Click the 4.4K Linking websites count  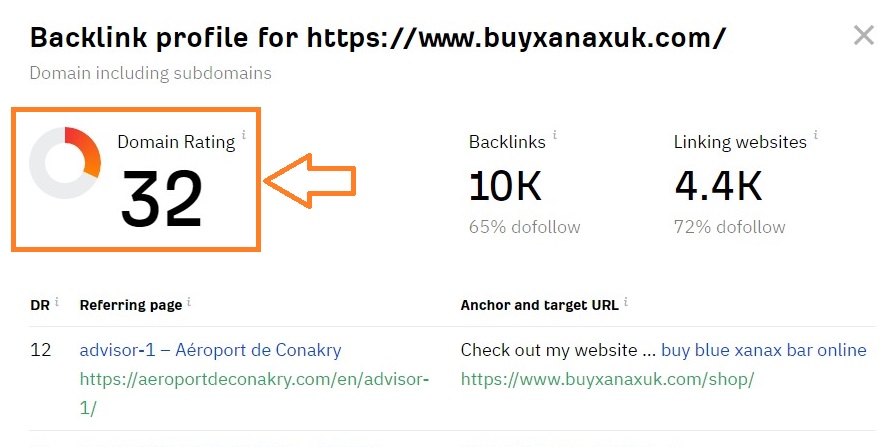[x=718, y=185]
